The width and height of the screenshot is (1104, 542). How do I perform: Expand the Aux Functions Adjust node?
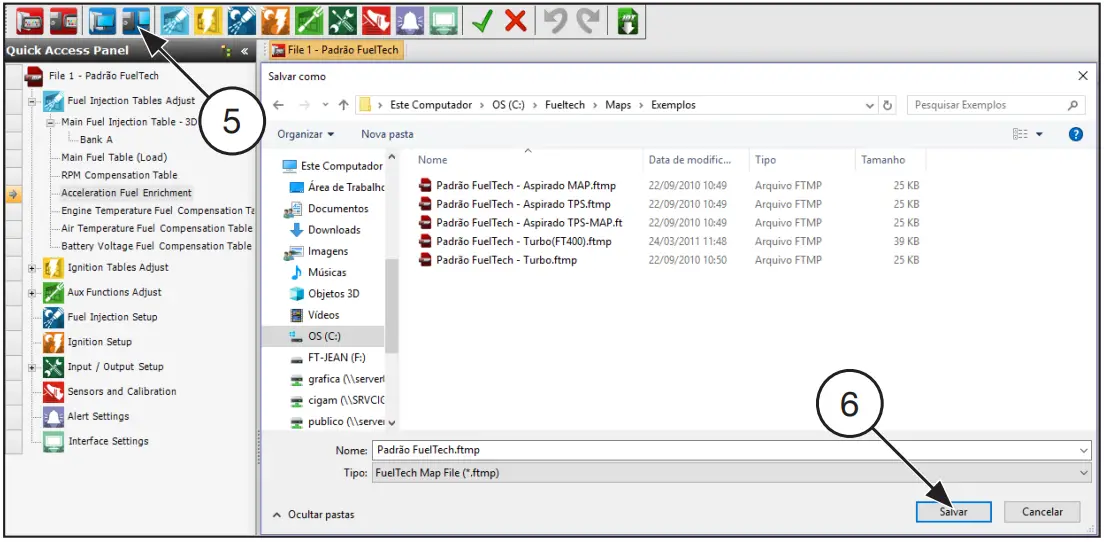coord(32,293)
